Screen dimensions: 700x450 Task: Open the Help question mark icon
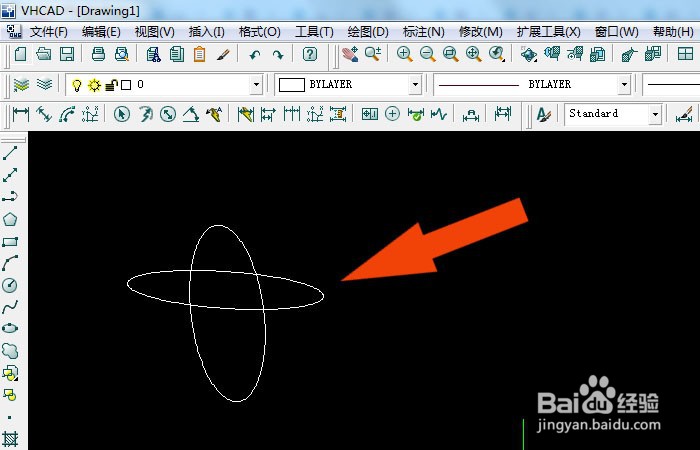[309, 54]
